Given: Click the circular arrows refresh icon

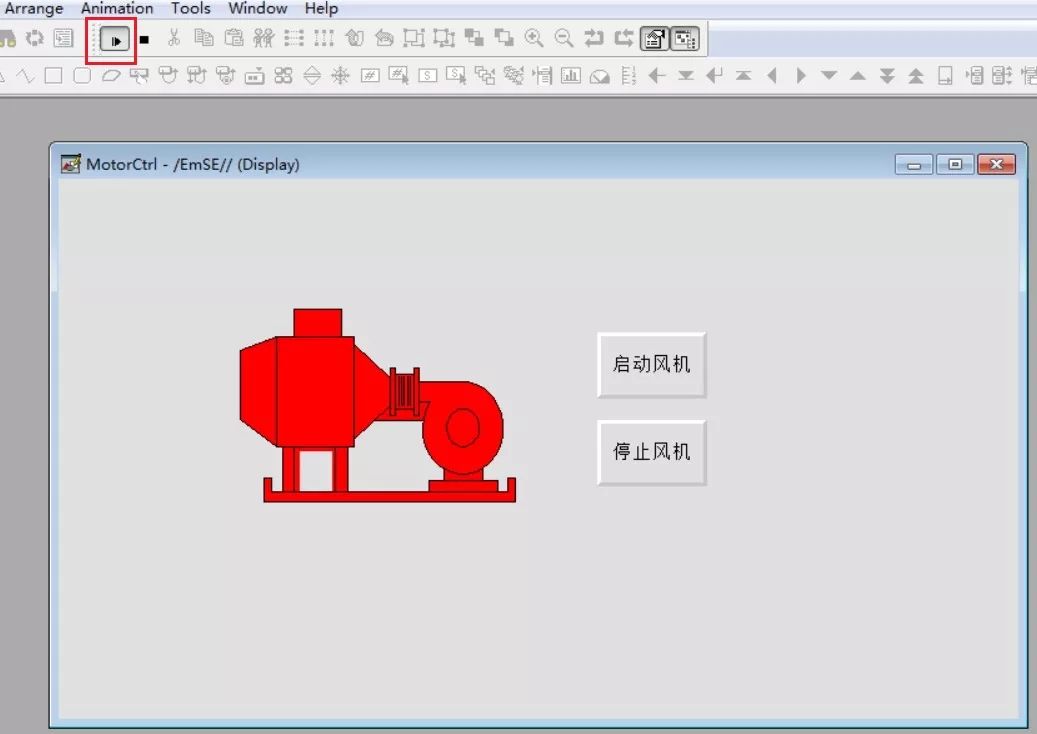Looking at the screenshot, I should click(34, 38).
